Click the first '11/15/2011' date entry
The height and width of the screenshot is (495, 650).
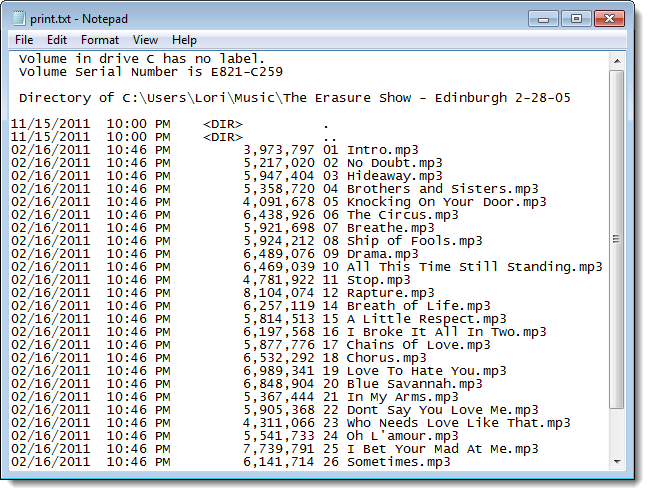(x=51, y=124)
